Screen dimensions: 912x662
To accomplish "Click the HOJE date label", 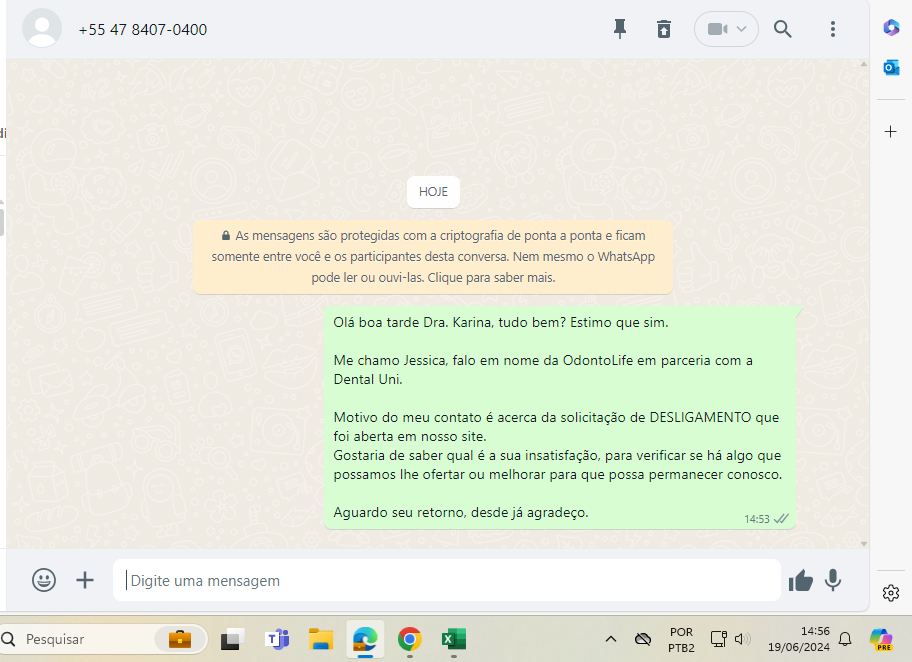I will tap(433, 191).
